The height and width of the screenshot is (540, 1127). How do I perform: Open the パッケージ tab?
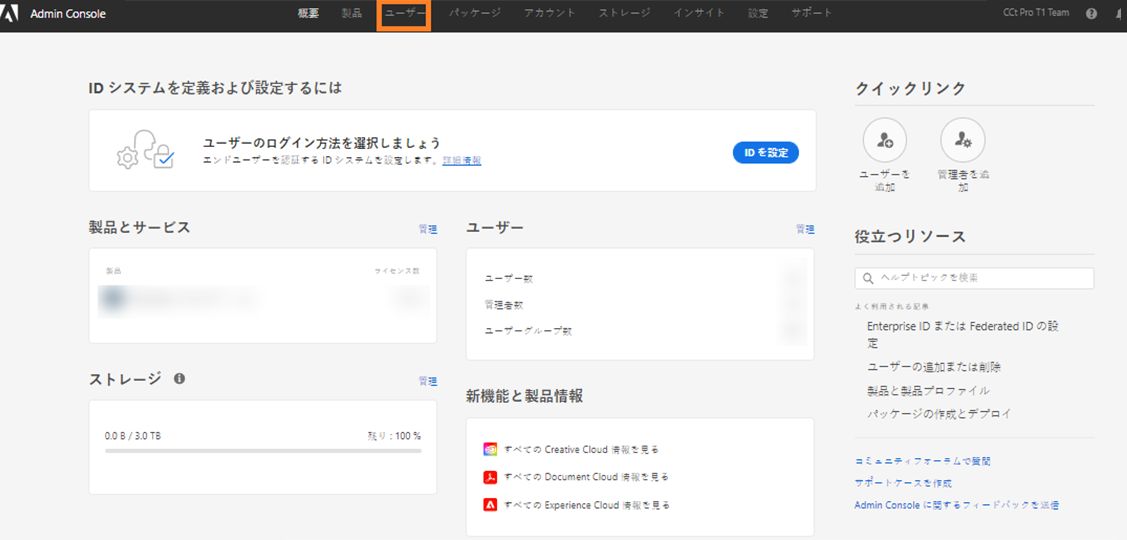point(474,13)
